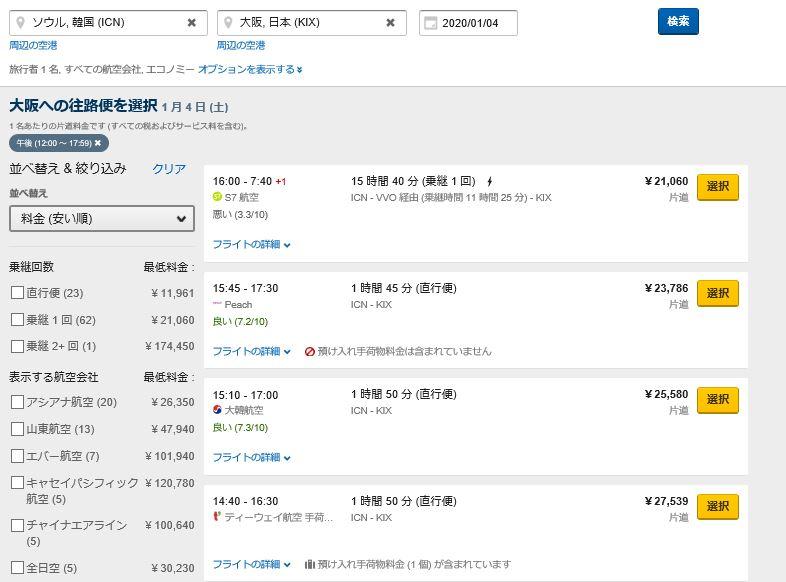Select the ¥21,060 S7 航空 flight
Viewport: 786px width, 582px height.
click(718, 187)
